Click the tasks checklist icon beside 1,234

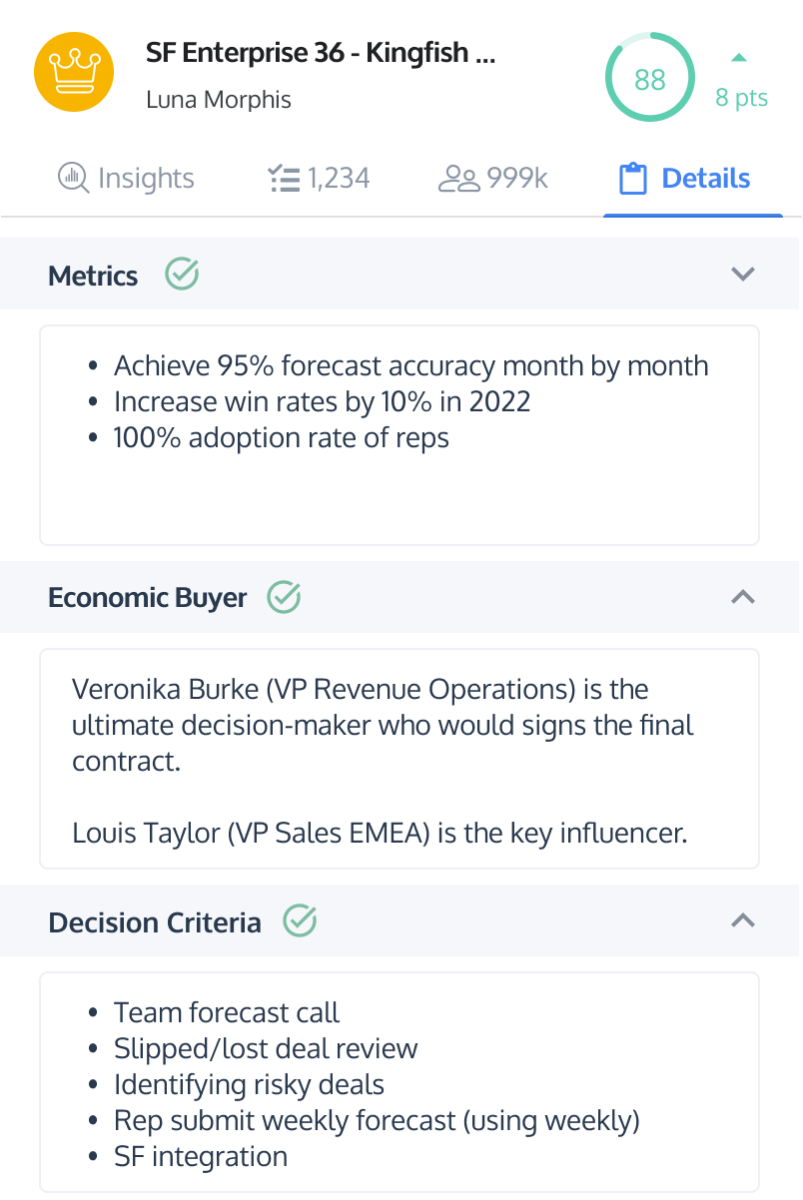[x=284, y=179]
